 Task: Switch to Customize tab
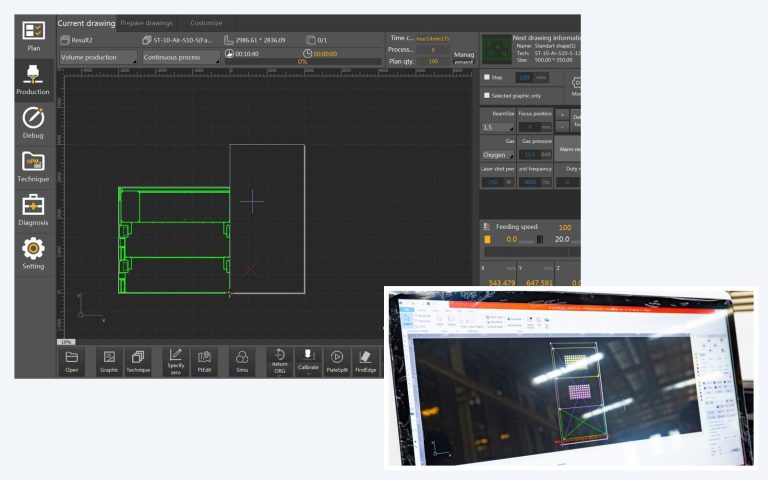point(206,23)
